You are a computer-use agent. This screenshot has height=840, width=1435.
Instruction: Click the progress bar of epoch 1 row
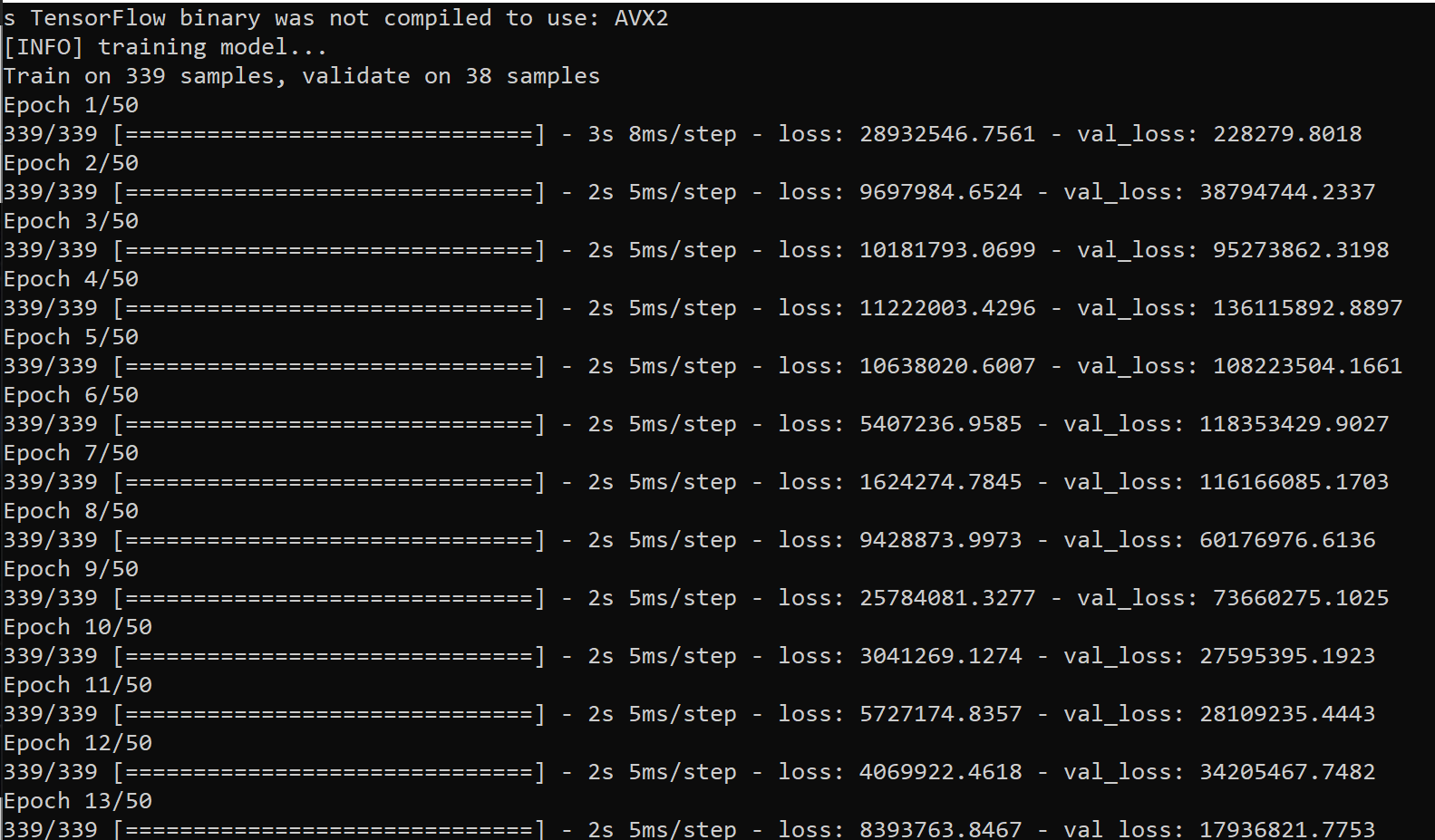330,134
